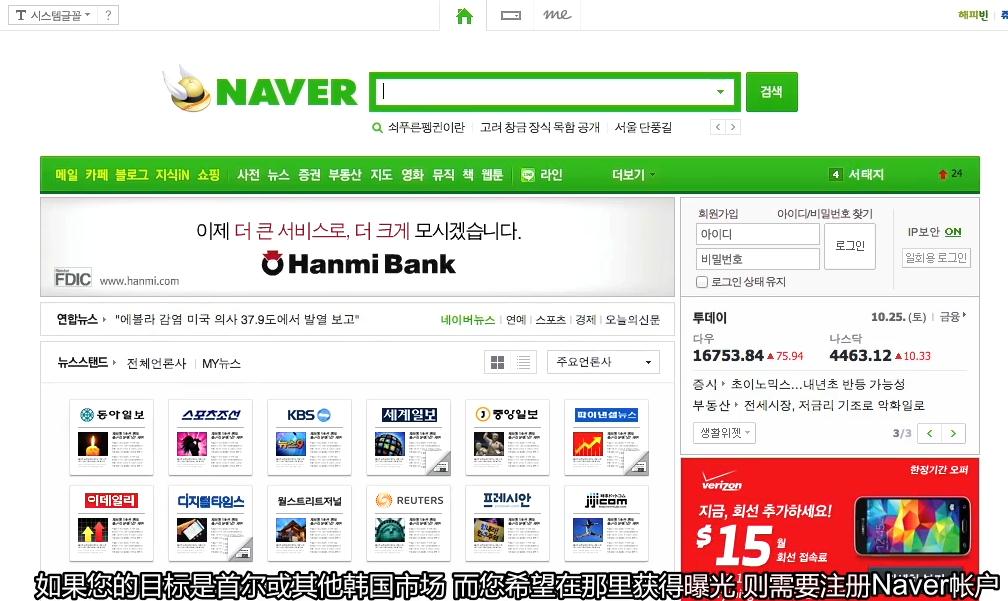Screen dimensions: 1008x601
Task: Click the 비밀번호 input field
Action: (x=758, y=259)
